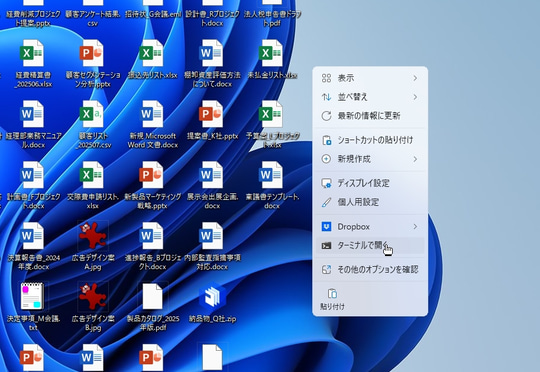The image size is (540, 372).
Task: Expand the 新規作成 submenu
Action: tap(370, 159)
